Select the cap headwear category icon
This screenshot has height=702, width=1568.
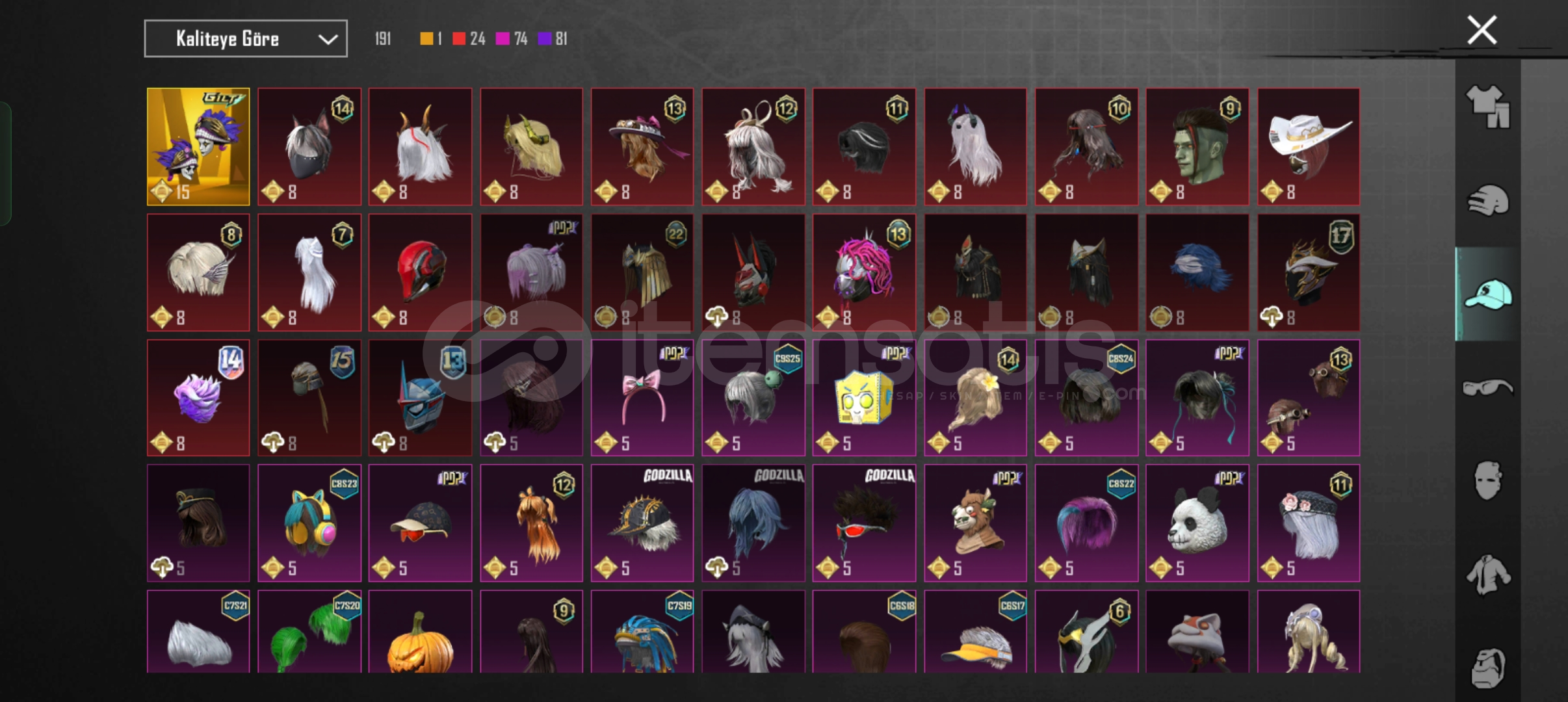click(x=1487, y=294)
